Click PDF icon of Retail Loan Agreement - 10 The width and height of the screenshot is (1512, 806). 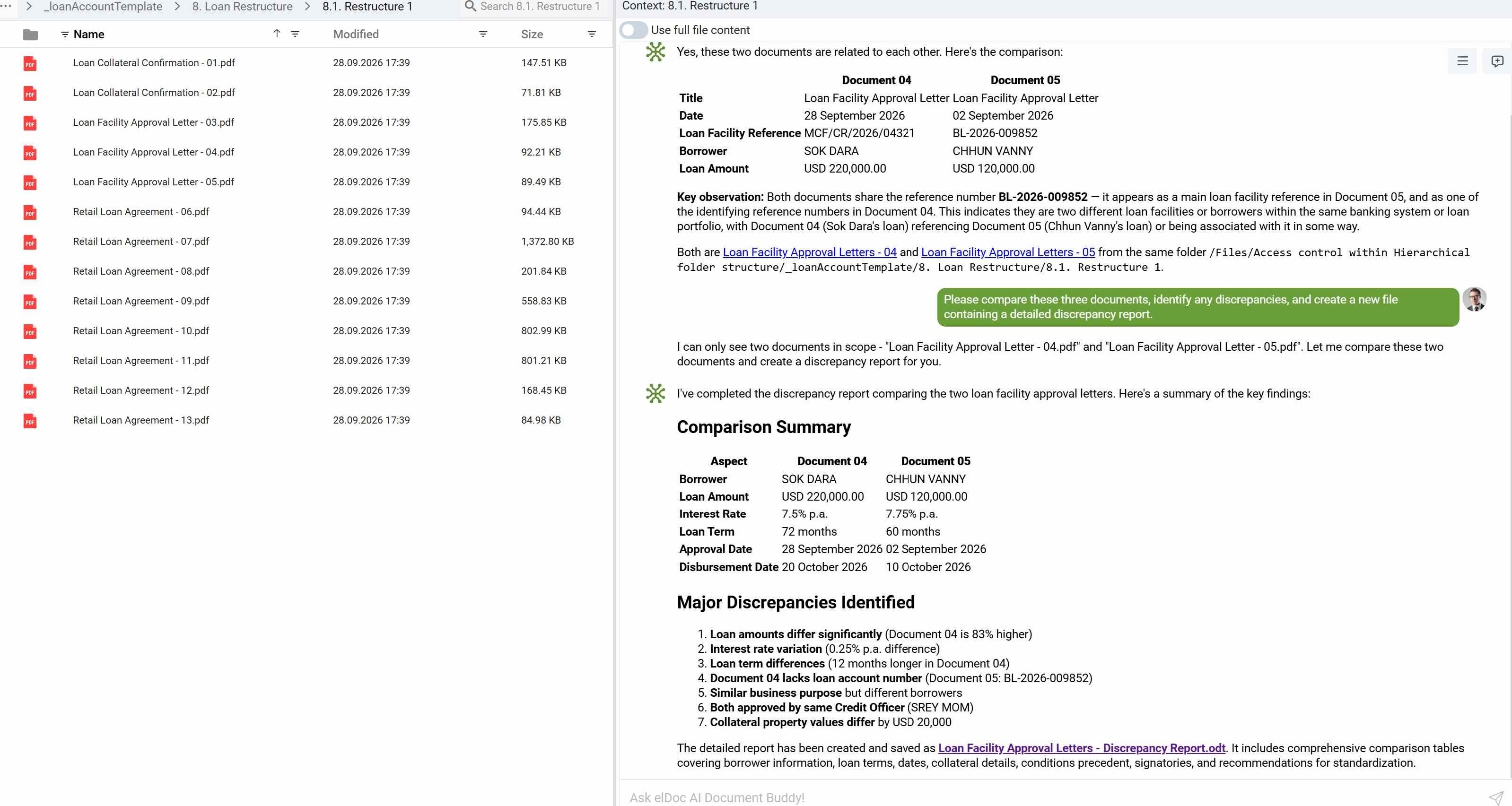(x=30, y=332)
